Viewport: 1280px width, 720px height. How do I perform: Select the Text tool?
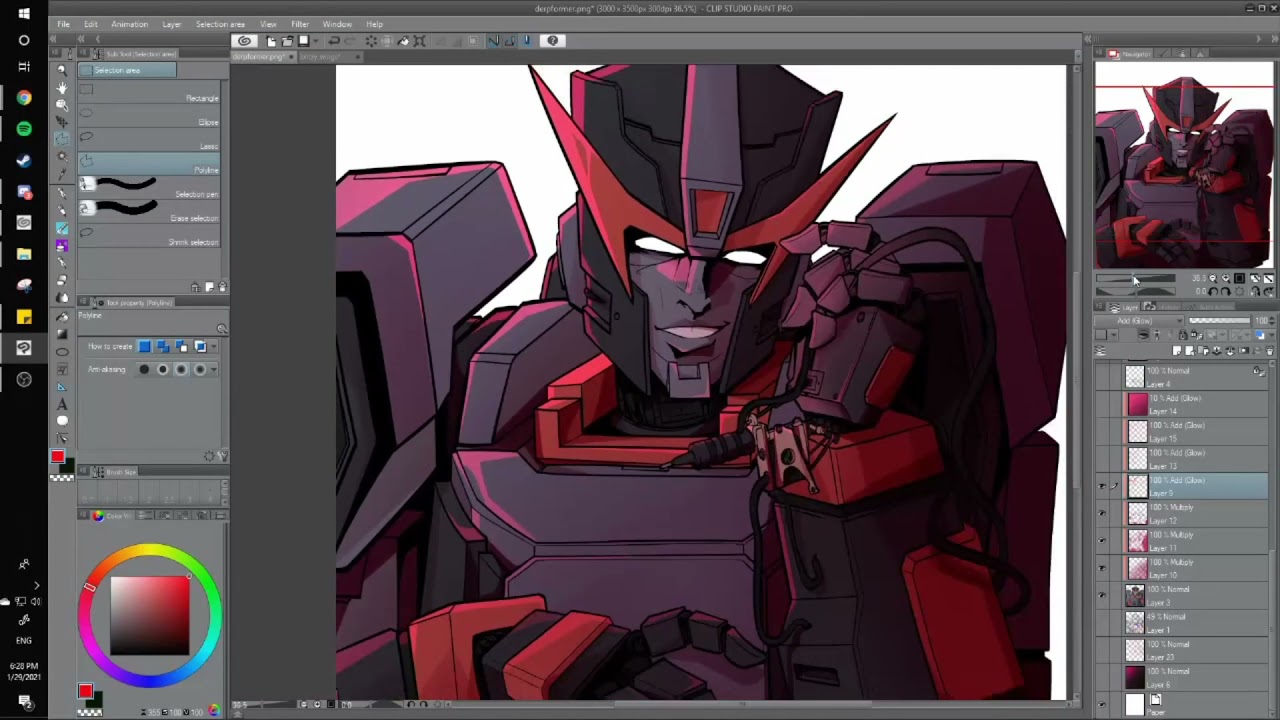tap(62, 404)
